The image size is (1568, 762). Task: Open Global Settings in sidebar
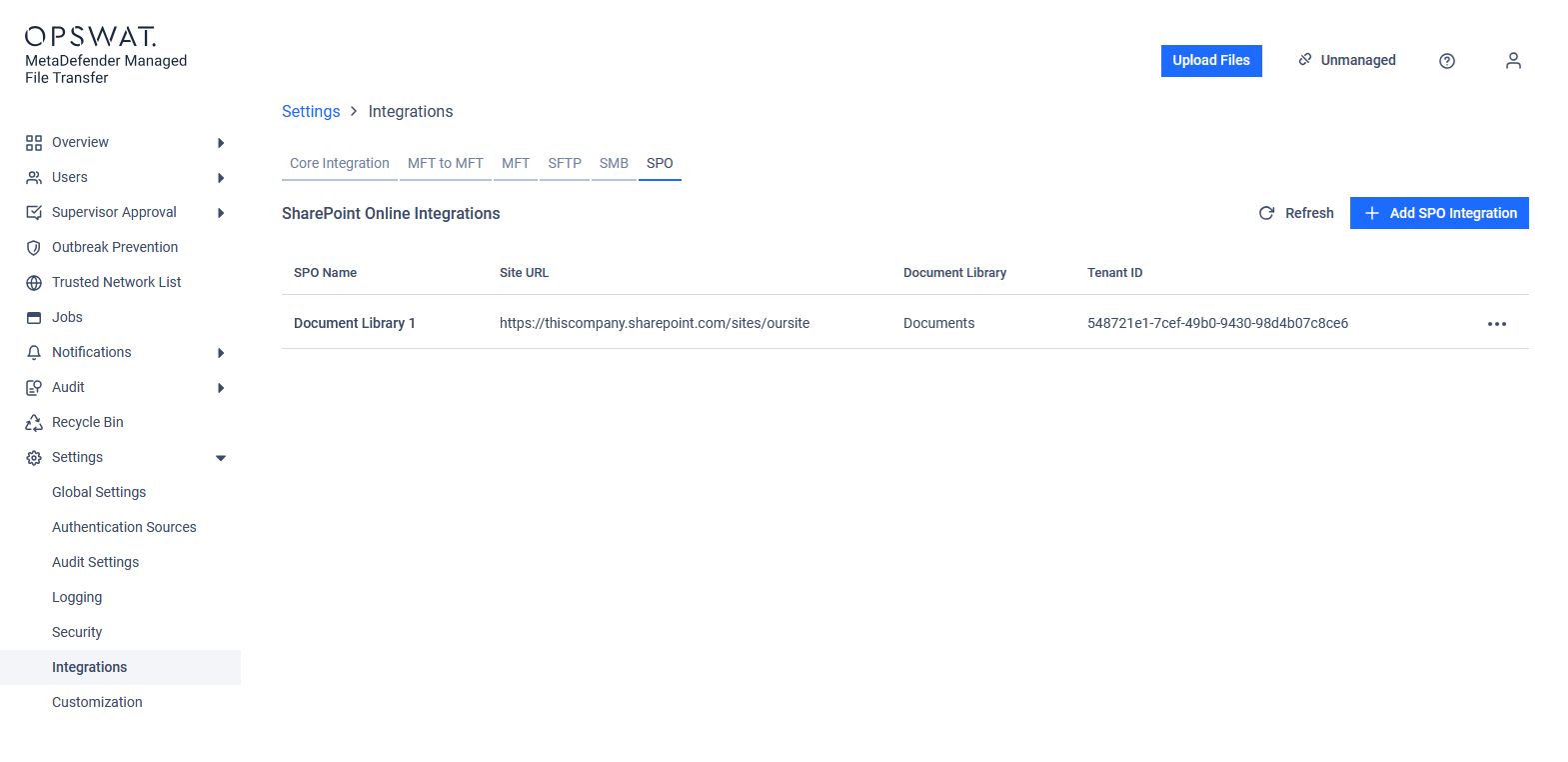99,492
